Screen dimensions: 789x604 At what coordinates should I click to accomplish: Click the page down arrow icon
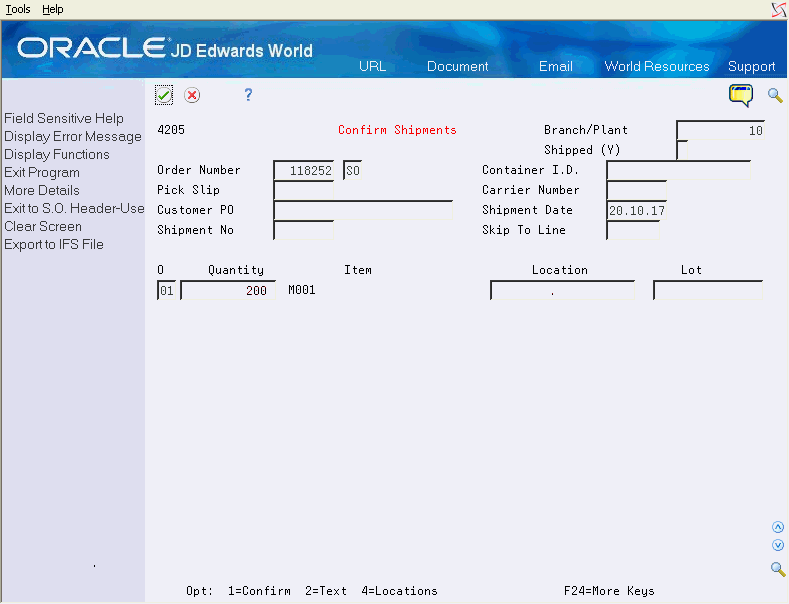[x=778, y=545]
